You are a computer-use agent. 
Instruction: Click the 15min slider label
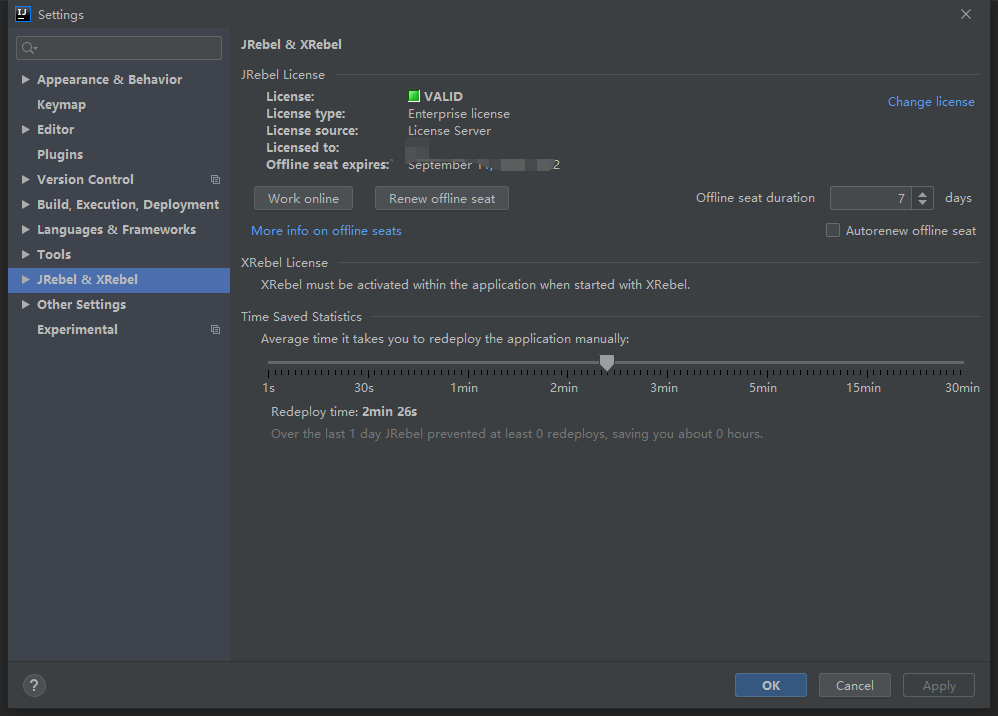(x=863, y=388)
